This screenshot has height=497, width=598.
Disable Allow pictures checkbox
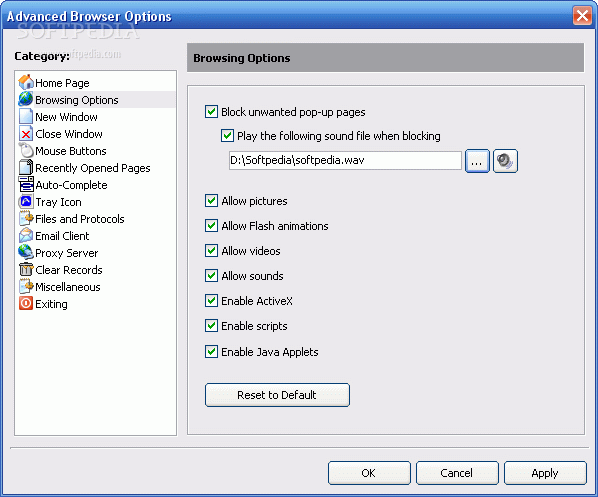[x=211, y=201]
